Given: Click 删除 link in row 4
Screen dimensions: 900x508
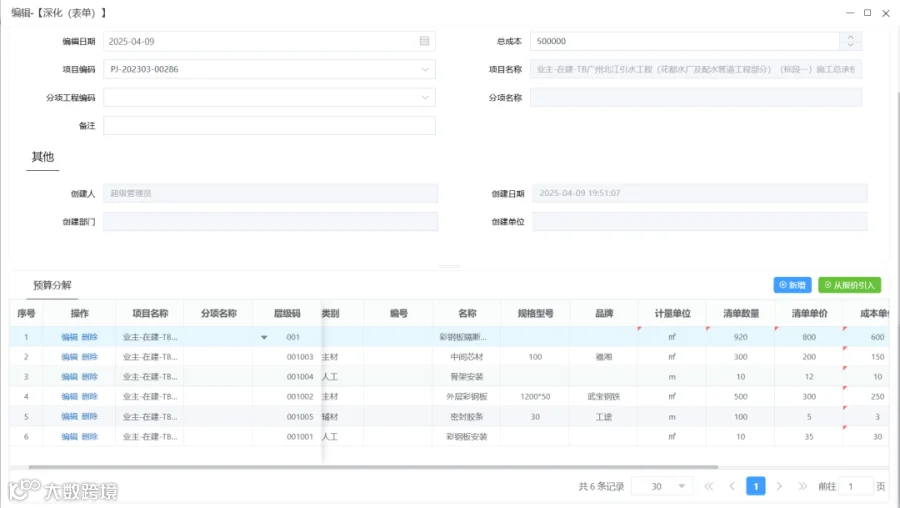Looking at the screenshot, I should [90, 397].
